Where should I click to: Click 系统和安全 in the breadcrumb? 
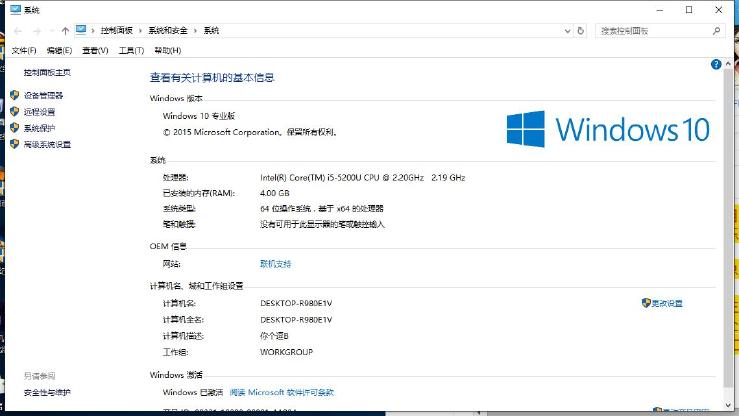coord(168,31)
